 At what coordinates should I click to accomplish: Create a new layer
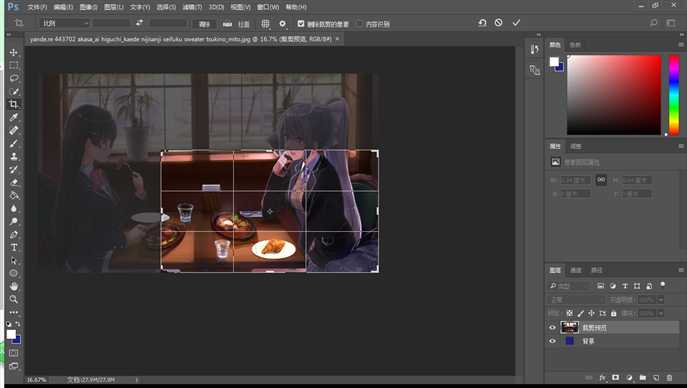[x=656, y=377]
